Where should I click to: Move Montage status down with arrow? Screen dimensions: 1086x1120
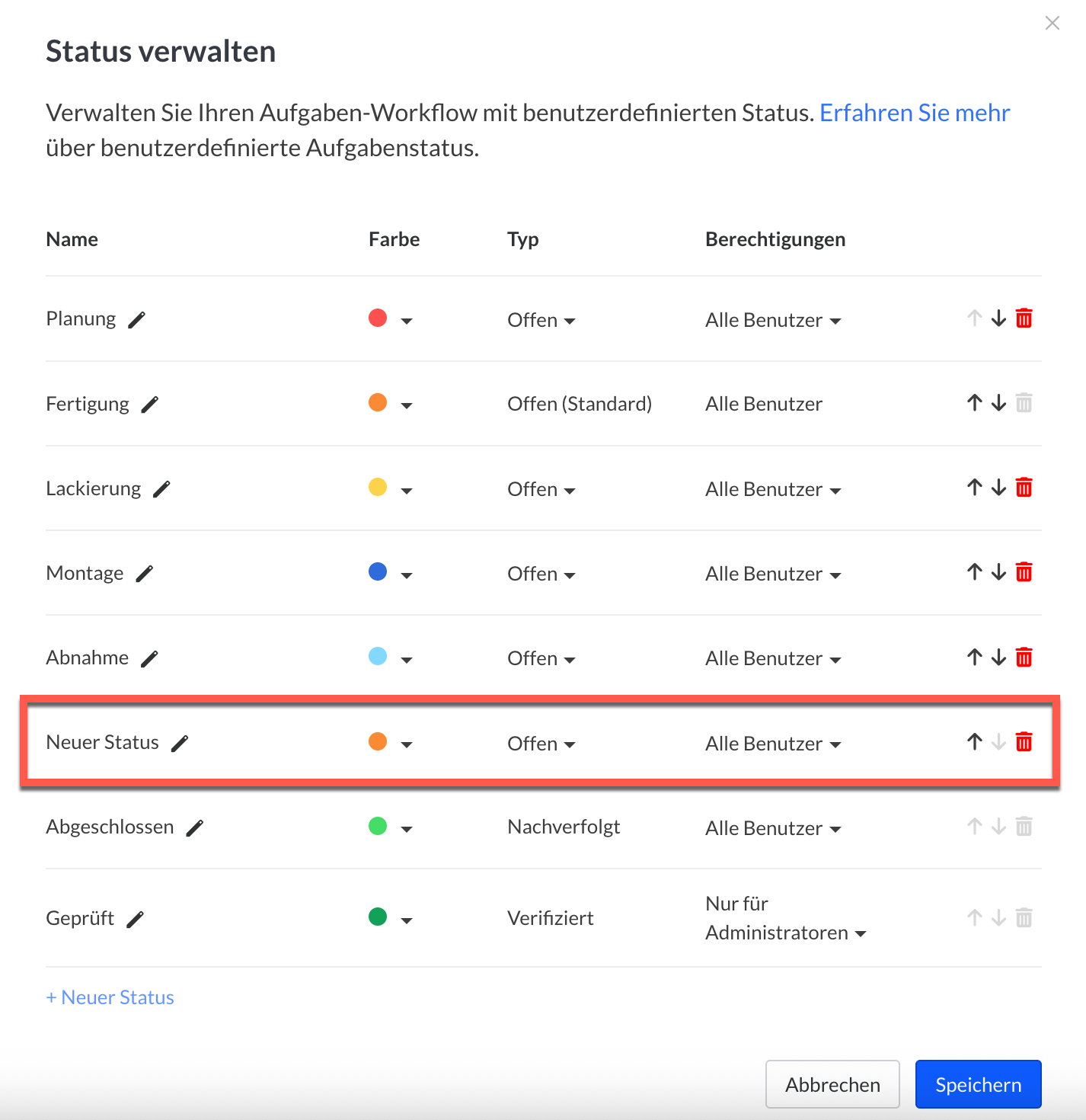999,572
